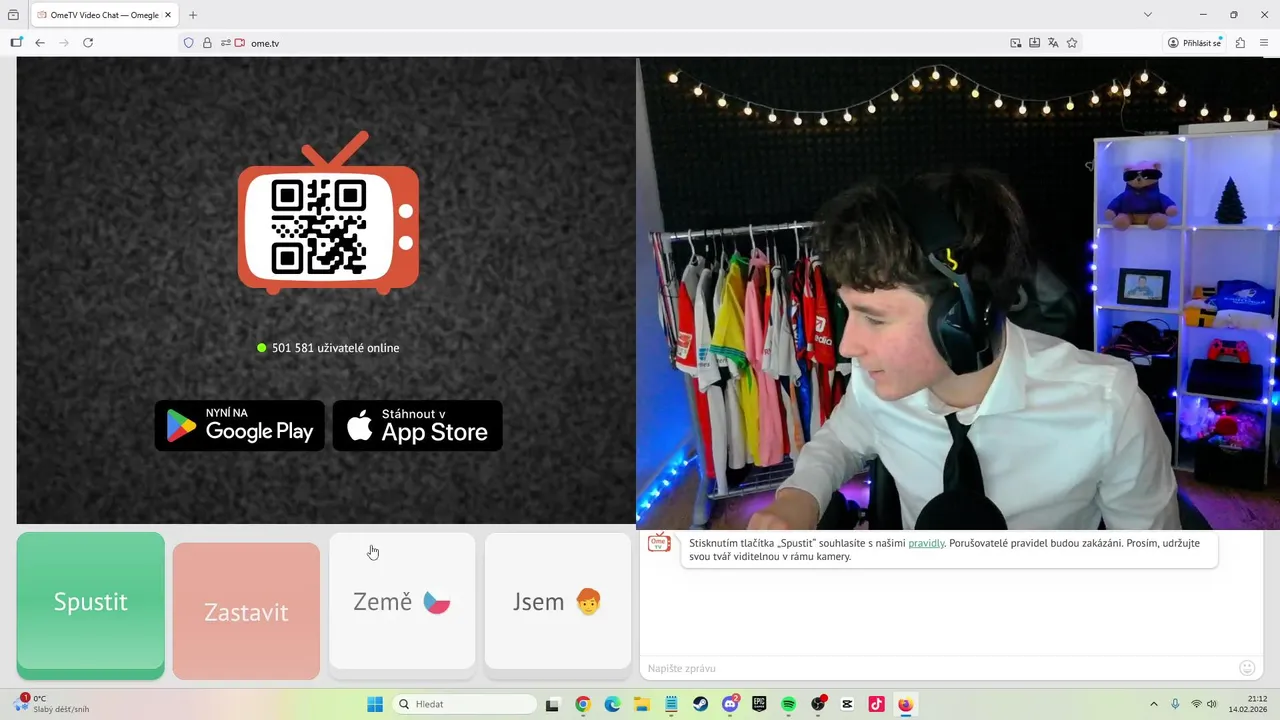Open the Google Play store badge
1280x720 pixels.
[x=240, y=426]
